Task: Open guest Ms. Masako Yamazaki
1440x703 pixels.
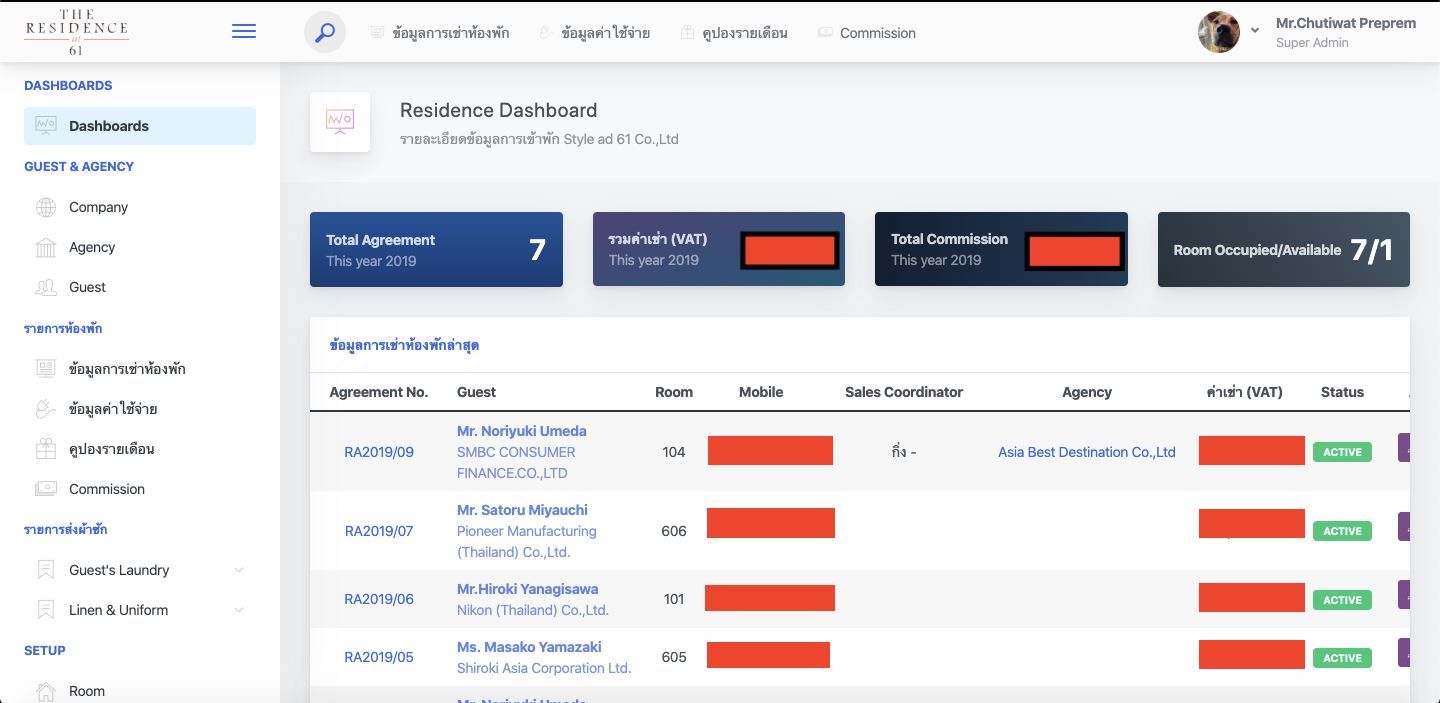Action: point(529,647)
